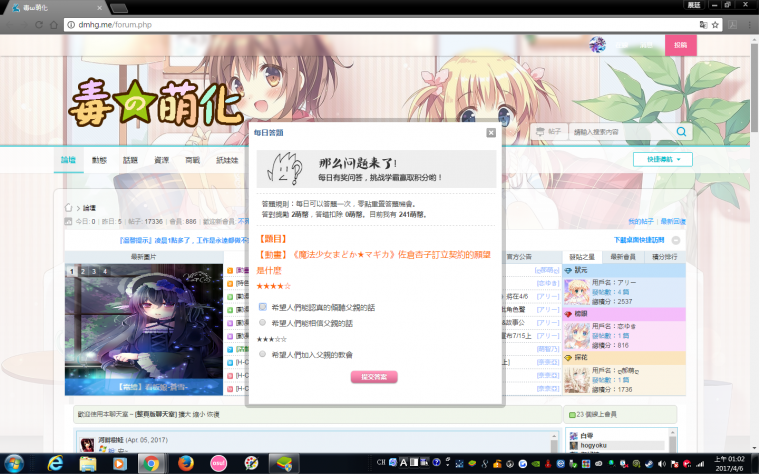Screen dimensions: 760x476
Task: Open the 動態 navigation menu item
Action: coord(99,160)
